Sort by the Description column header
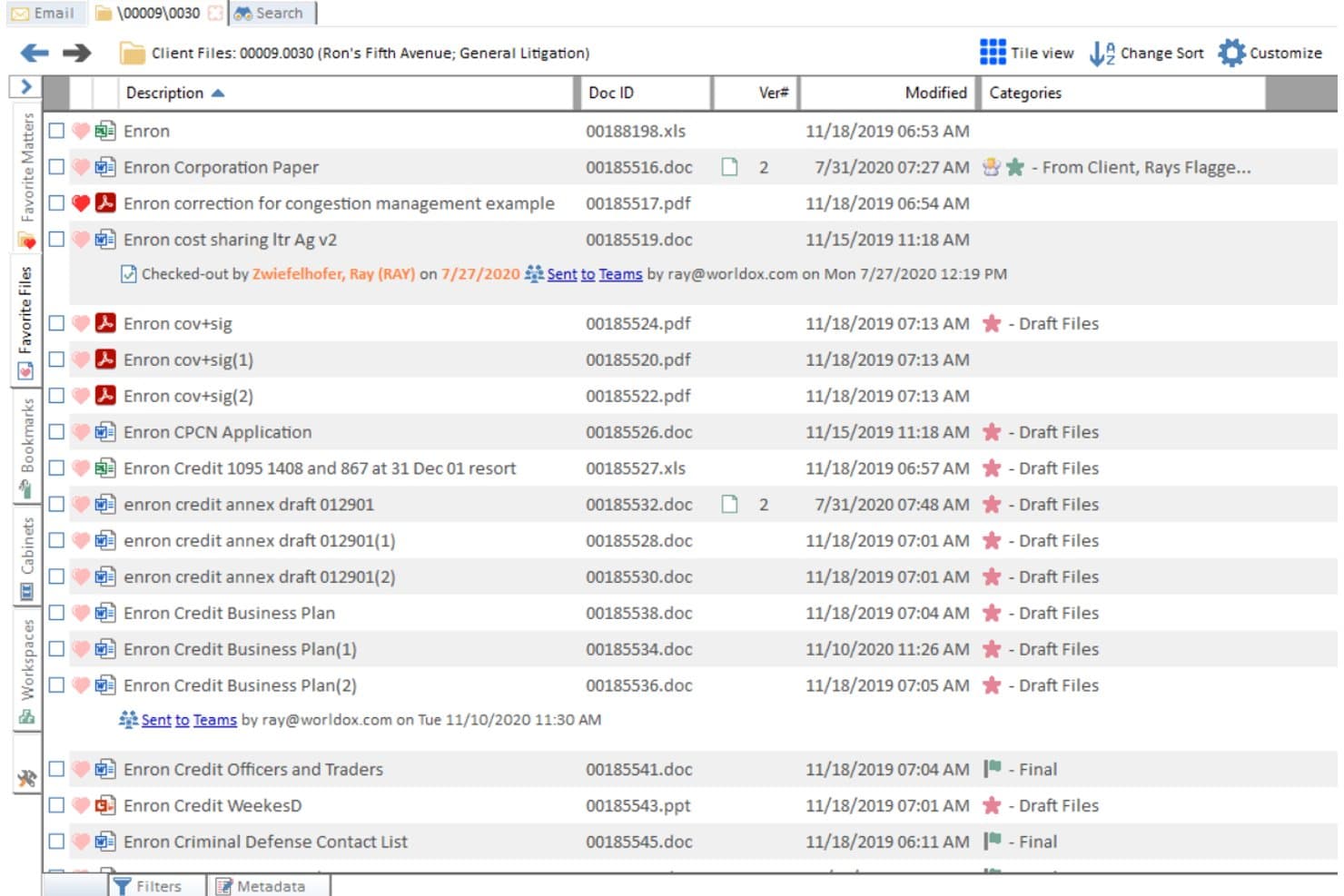The width and height of the screenshot is (1344, 896). pyautogui.click(x=347, y=93)
